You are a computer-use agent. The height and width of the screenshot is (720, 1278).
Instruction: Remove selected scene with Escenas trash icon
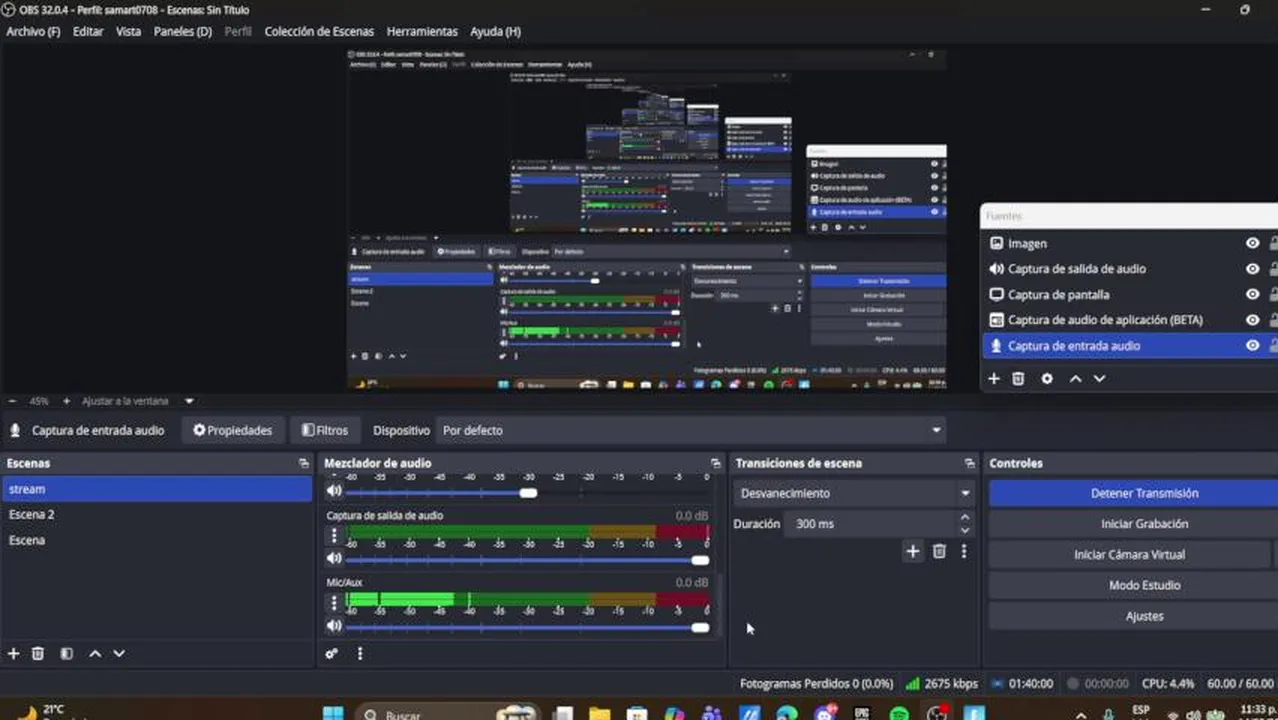point(38,653)
